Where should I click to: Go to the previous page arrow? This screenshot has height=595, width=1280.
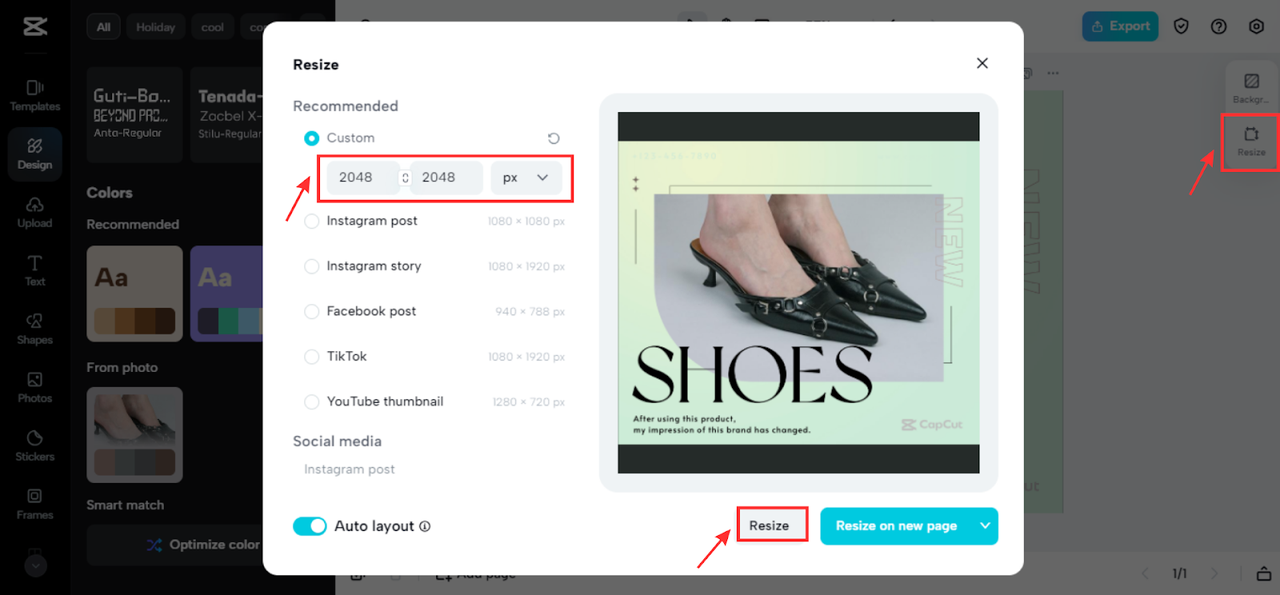coord(1146,574)
